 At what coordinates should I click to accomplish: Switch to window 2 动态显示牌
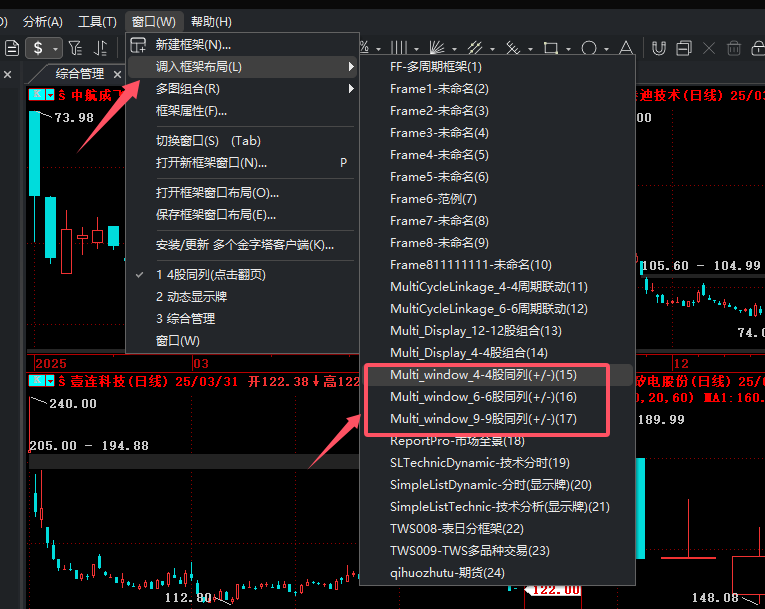point(242,297)
